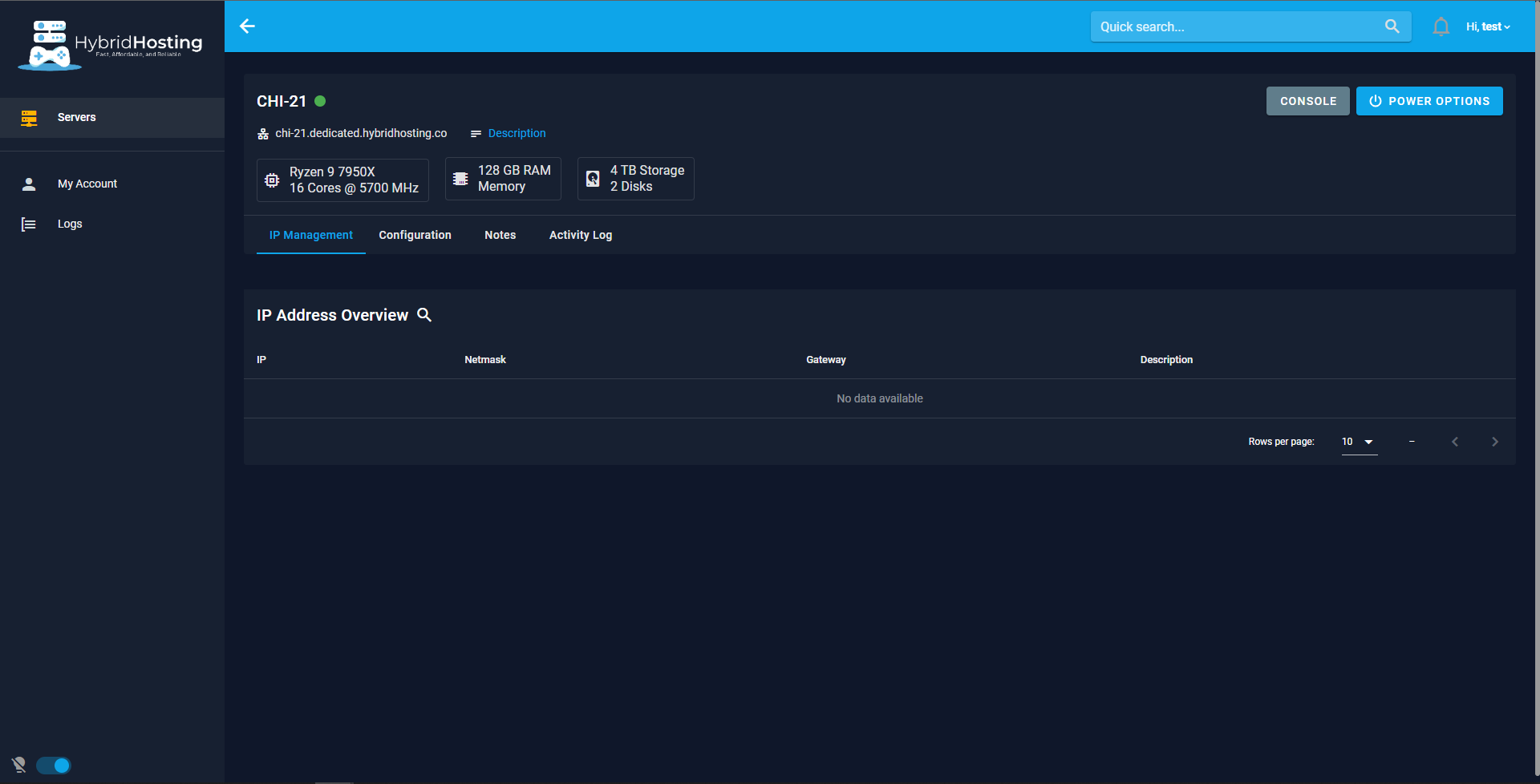
Task: Click the green server status dot
Action: [x=320, y=101]
